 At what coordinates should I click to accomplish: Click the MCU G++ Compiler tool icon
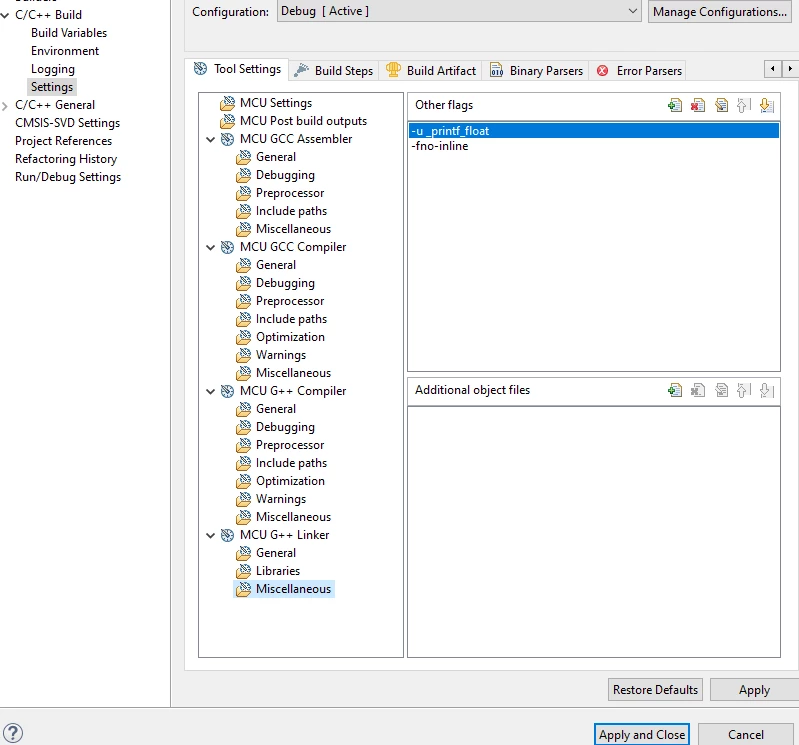(x=227, y=391)
